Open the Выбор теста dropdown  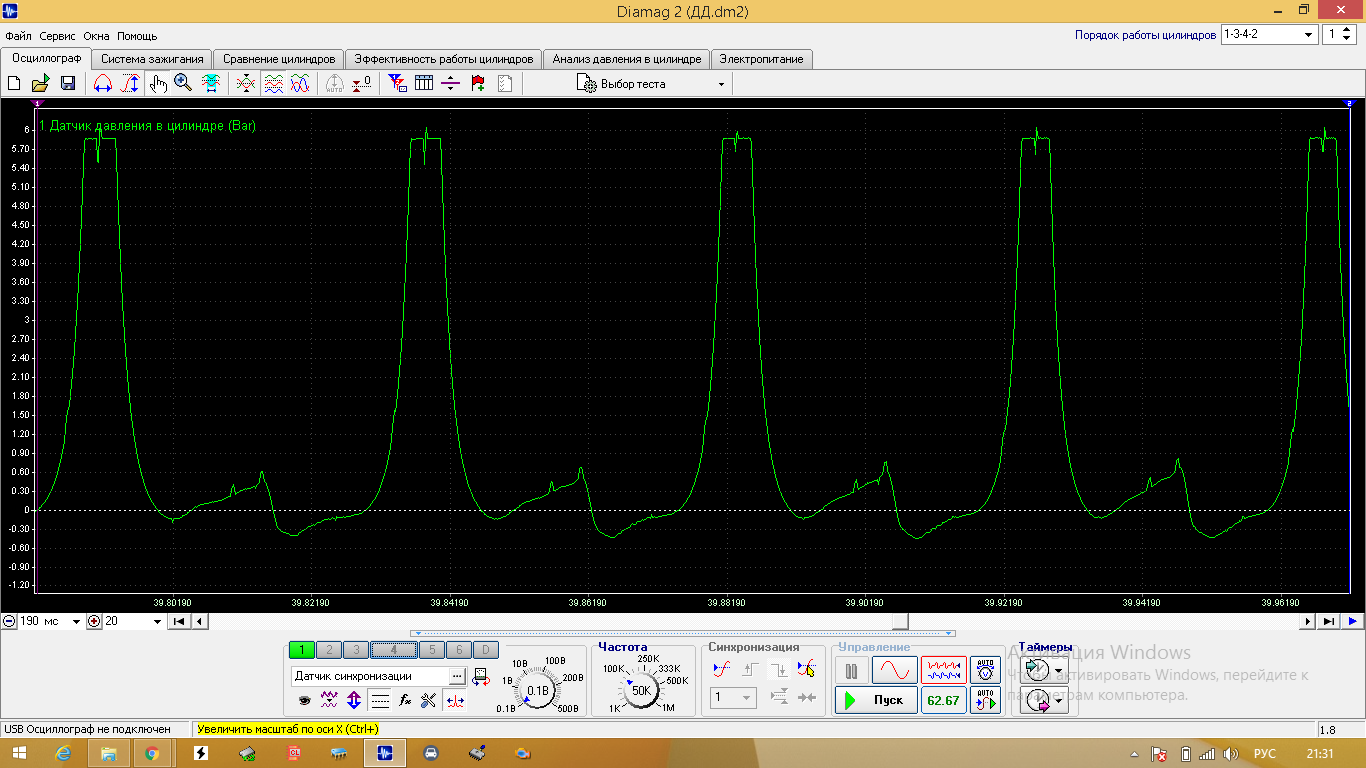click(651, 84)
